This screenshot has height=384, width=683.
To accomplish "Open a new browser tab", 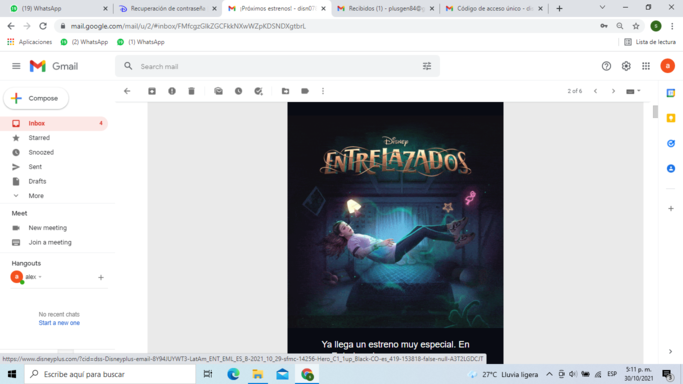I will click(x=559, y=8).
